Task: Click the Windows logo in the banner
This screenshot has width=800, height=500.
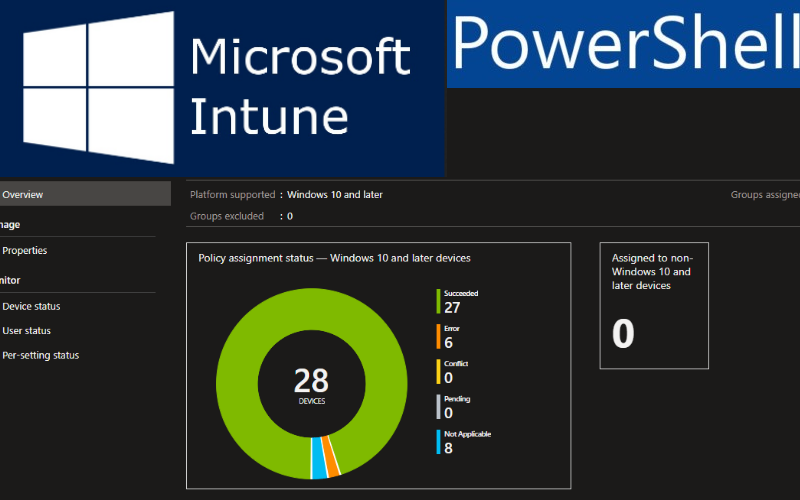Action: 98,87
